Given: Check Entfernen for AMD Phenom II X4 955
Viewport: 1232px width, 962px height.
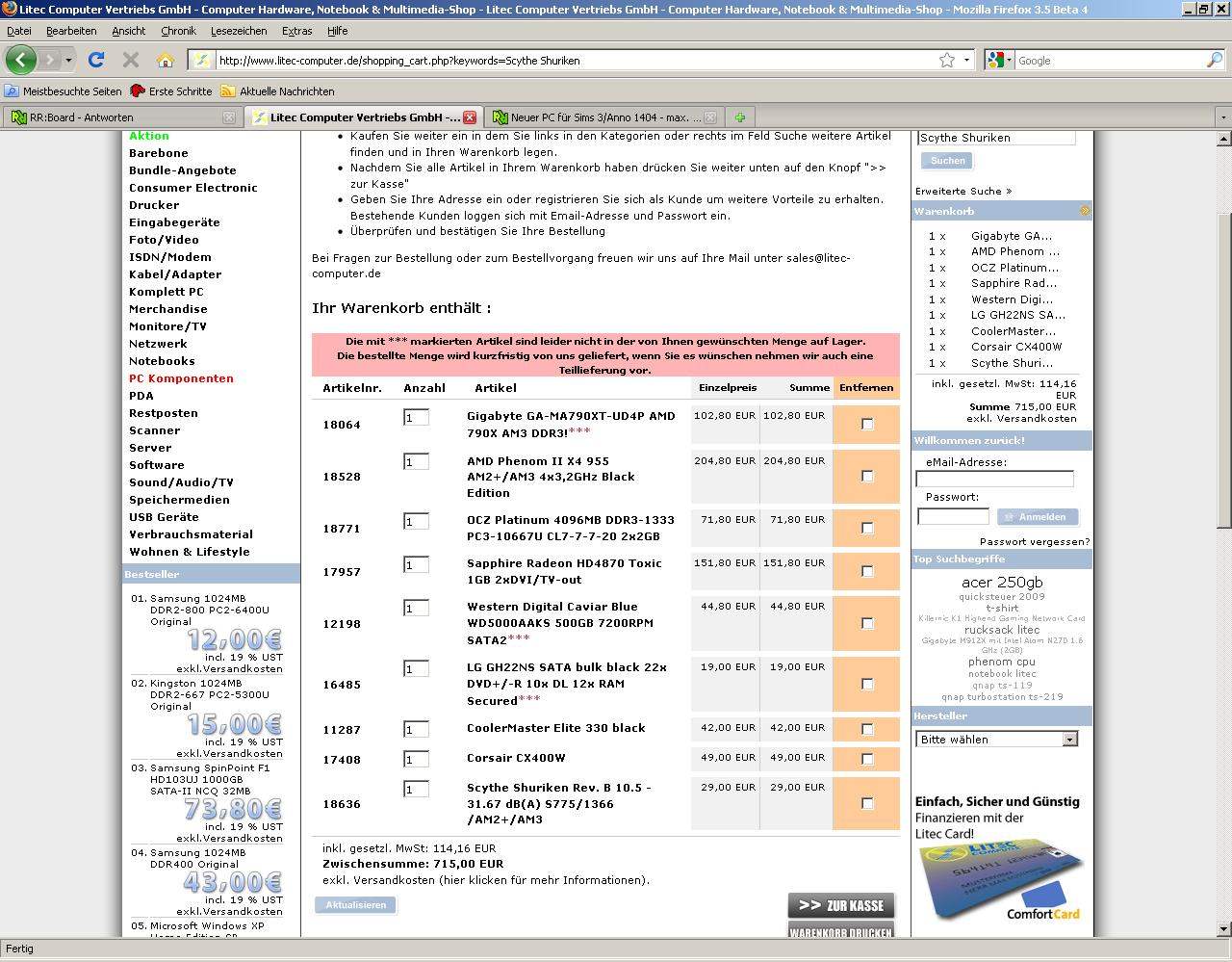Looking at the screenshot, I should (867, 476).
